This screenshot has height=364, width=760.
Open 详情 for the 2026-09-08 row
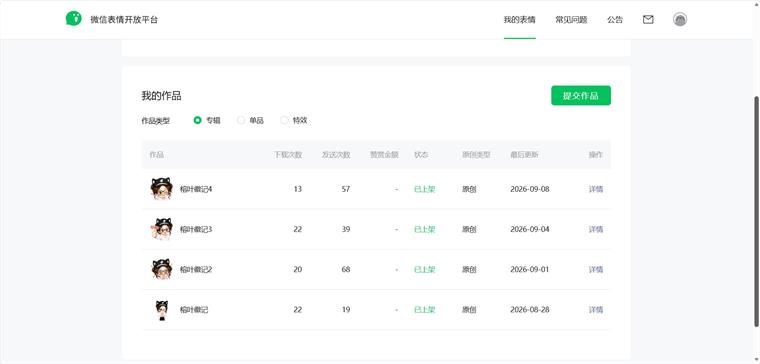tap(596, 189)
